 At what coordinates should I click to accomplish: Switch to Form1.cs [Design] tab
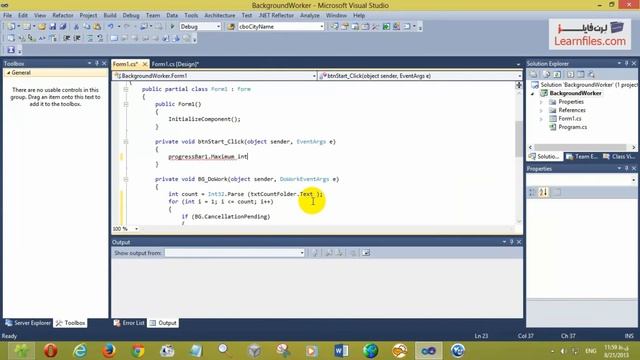175,64
